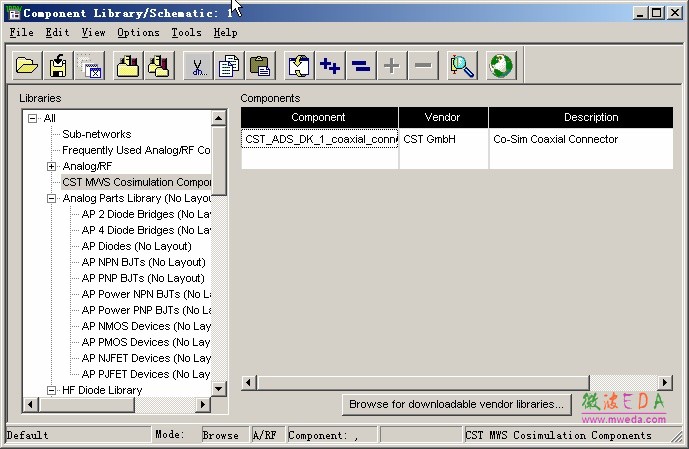Click Browse for downloadable vendor libraries
Viewport: 689px width, 449px height.
tap(457, 404)
